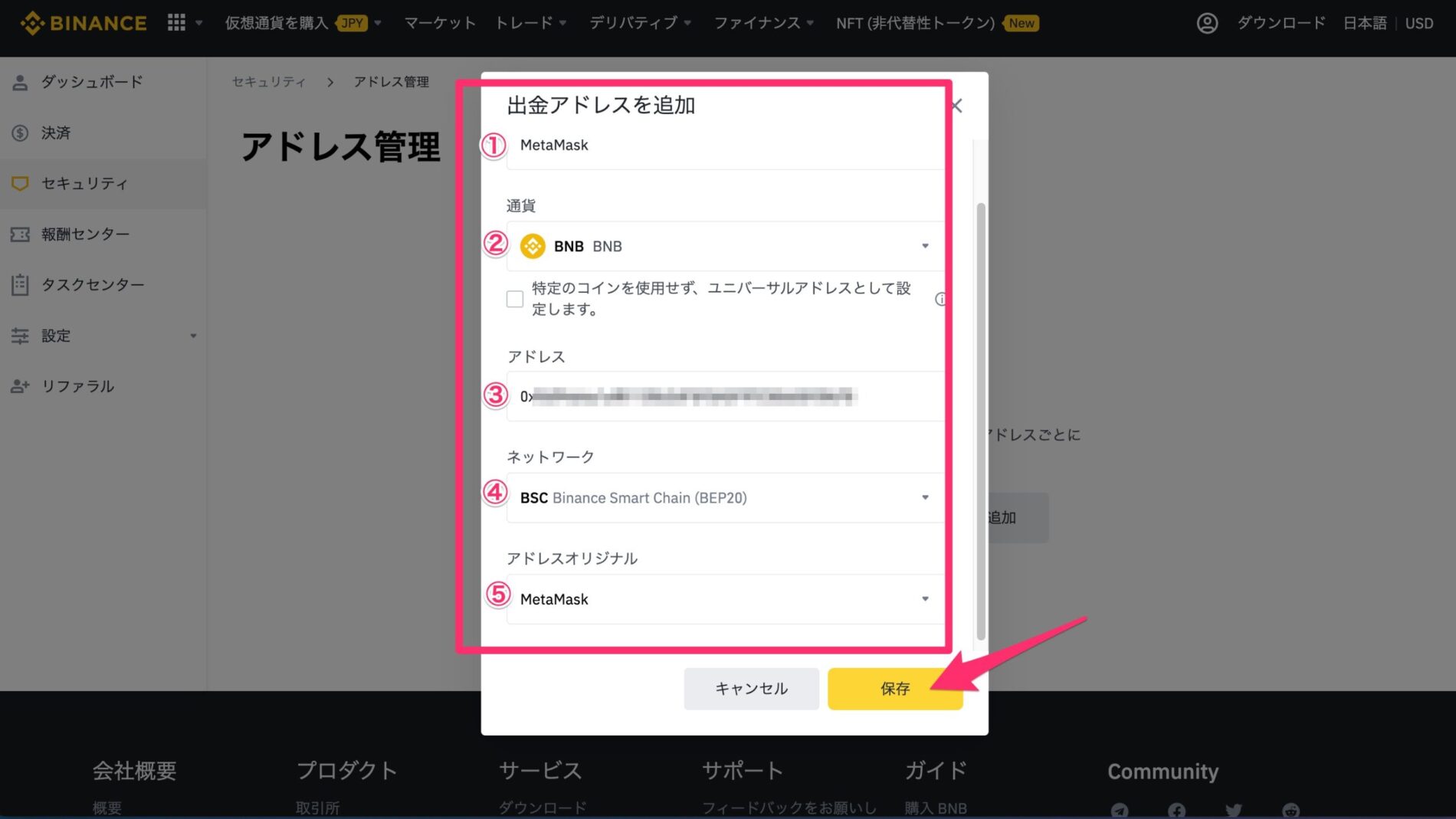Open NFT (非代替性トークン) menu item

point(916,23)
